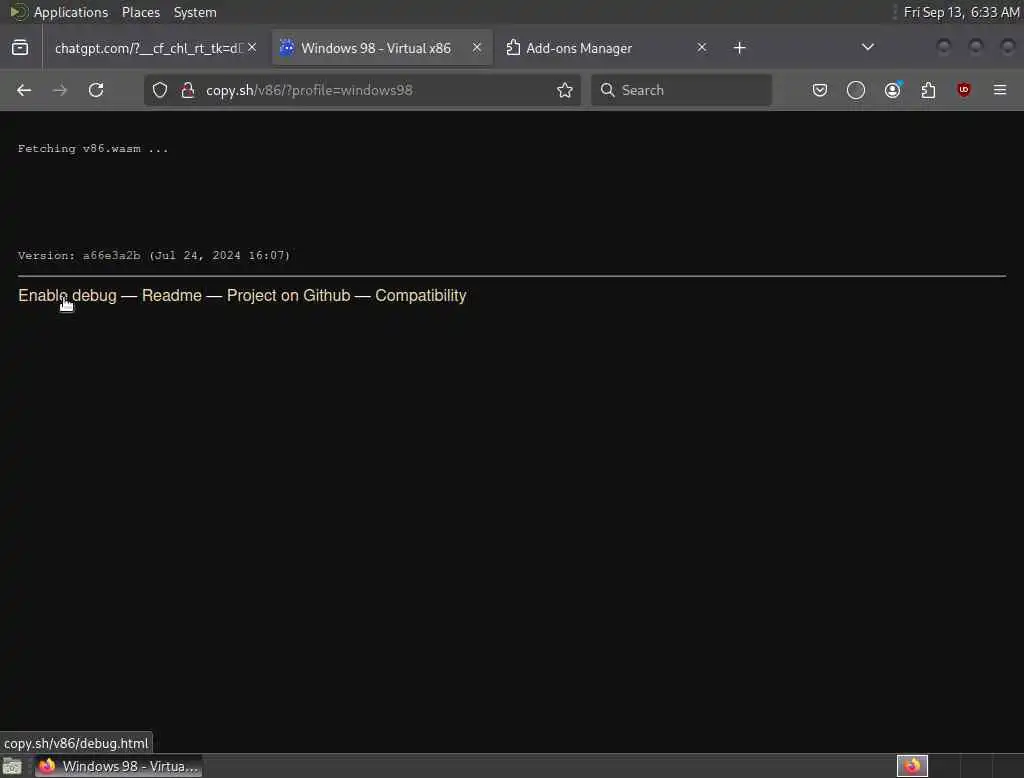Click the show desktop icon in the taskbar
Screen dimensions: 1024x778
[12, 766]
